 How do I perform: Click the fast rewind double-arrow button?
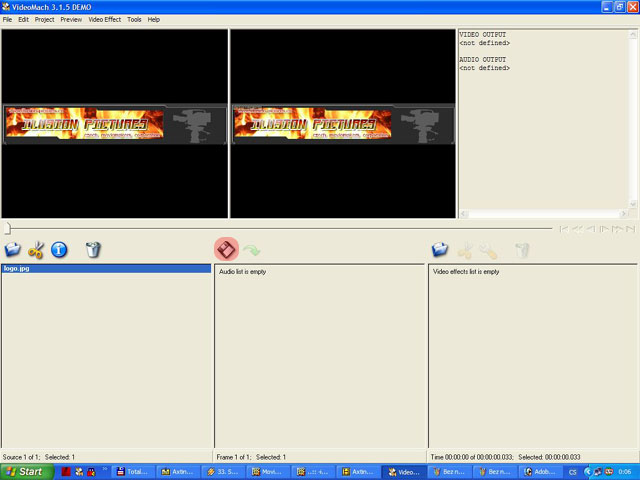(x=577, y=229)
